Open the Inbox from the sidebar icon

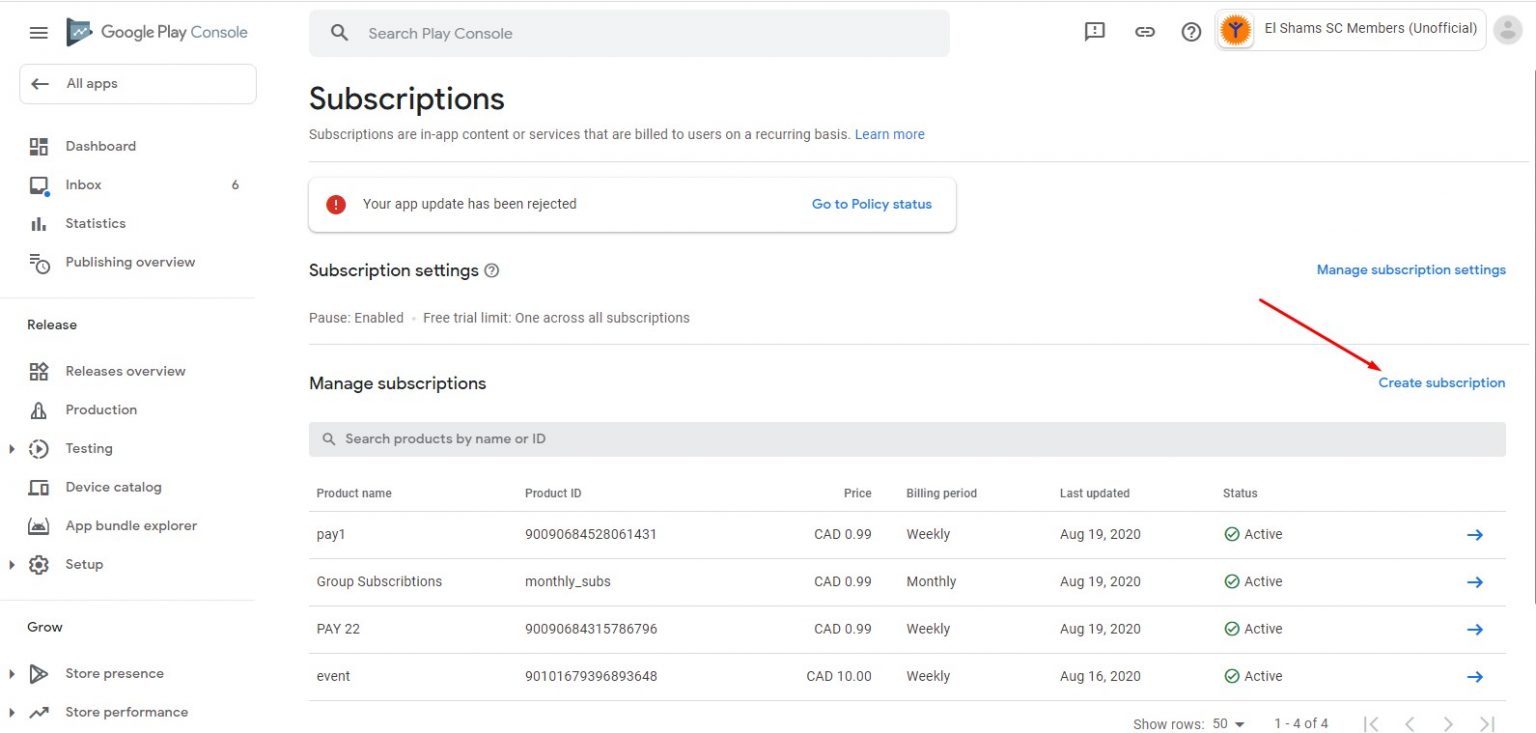pyautogui.click(x=40, y=184)
